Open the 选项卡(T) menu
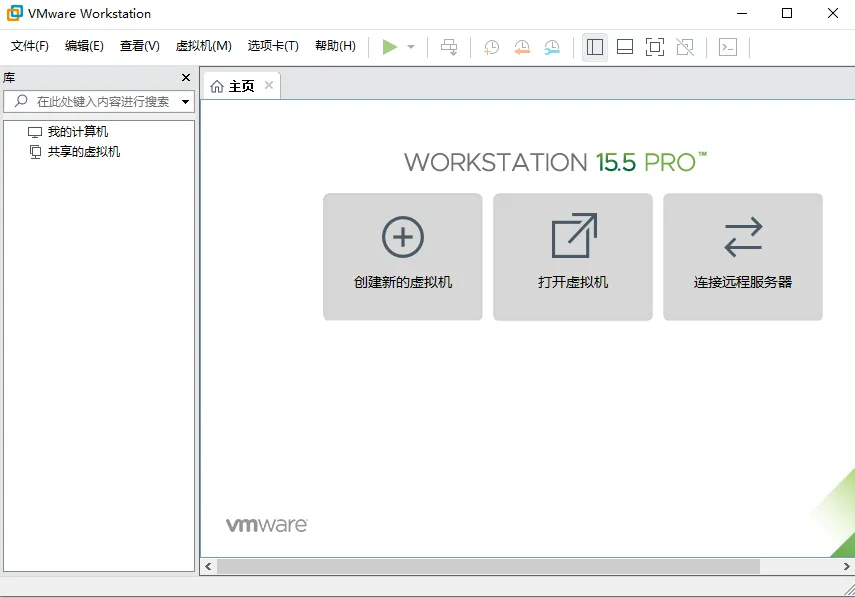855x598 pixels. pos(273,46)
